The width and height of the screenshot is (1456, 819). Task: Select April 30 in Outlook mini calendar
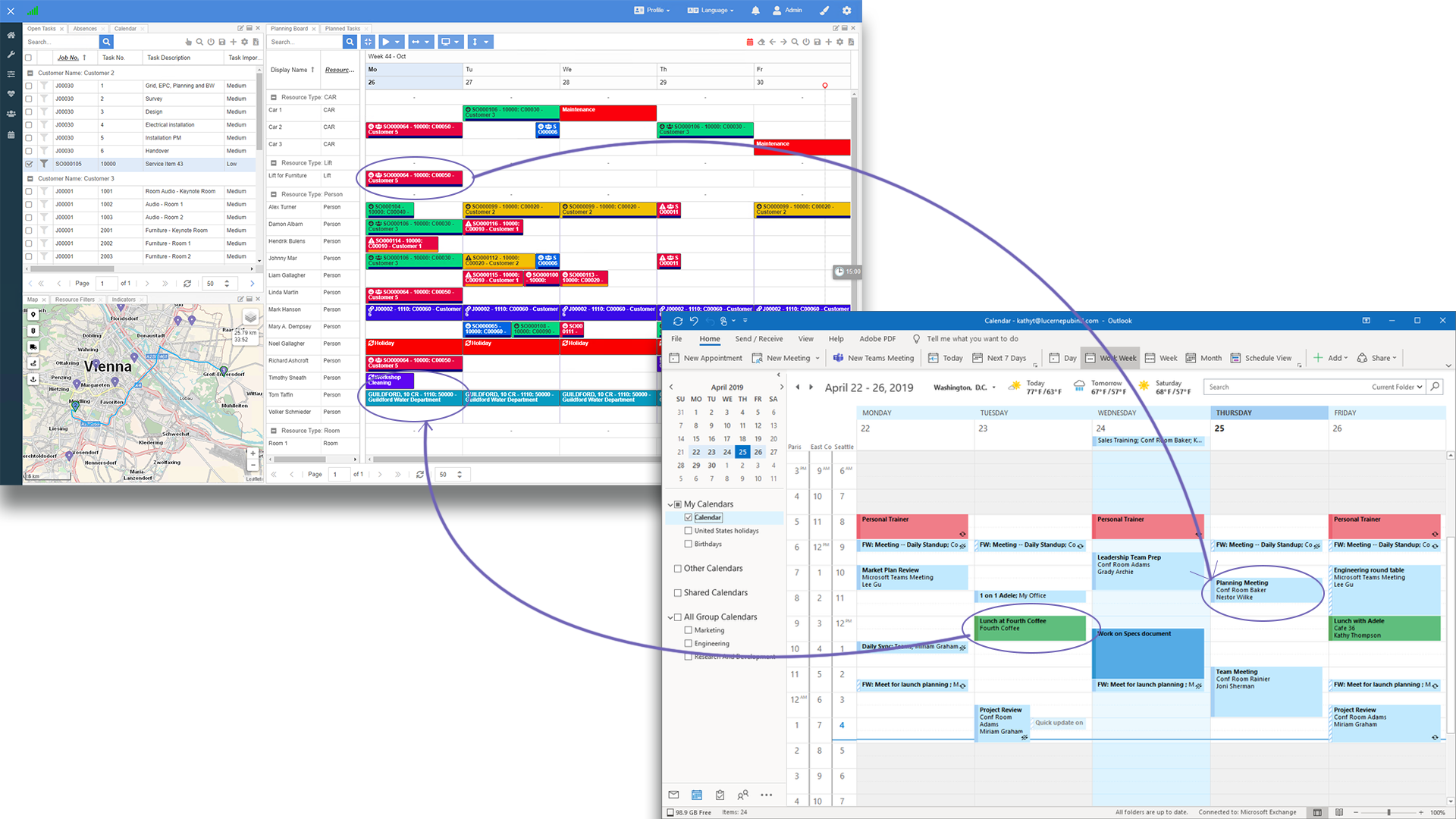(x=711, y=465)
